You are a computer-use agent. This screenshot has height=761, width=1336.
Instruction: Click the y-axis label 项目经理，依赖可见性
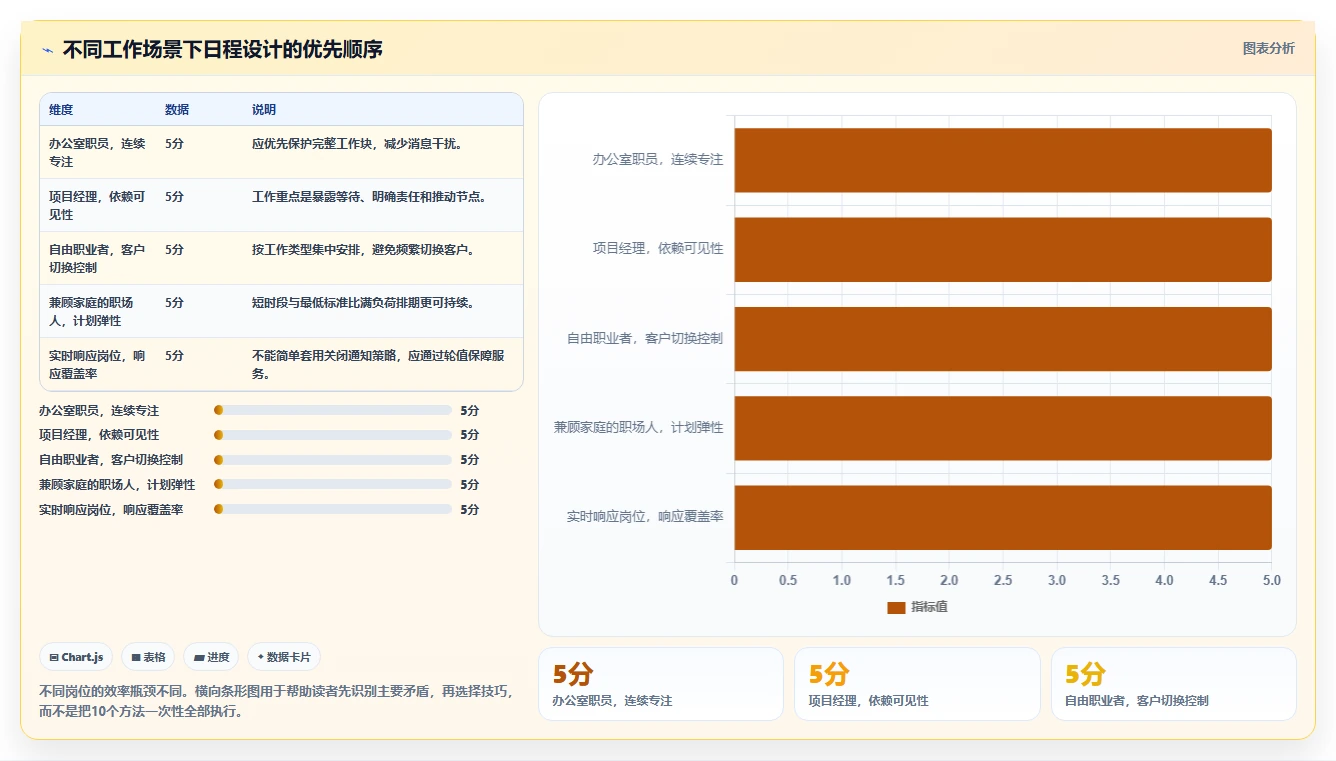(x=658, y=249)
